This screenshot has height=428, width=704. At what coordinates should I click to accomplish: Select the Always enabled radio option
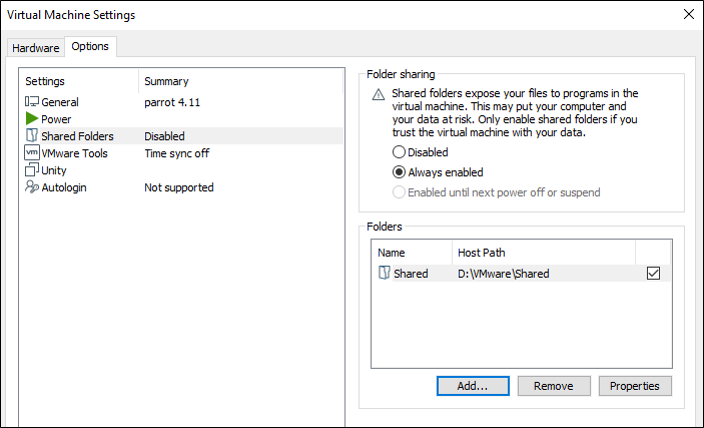(400, 172)
